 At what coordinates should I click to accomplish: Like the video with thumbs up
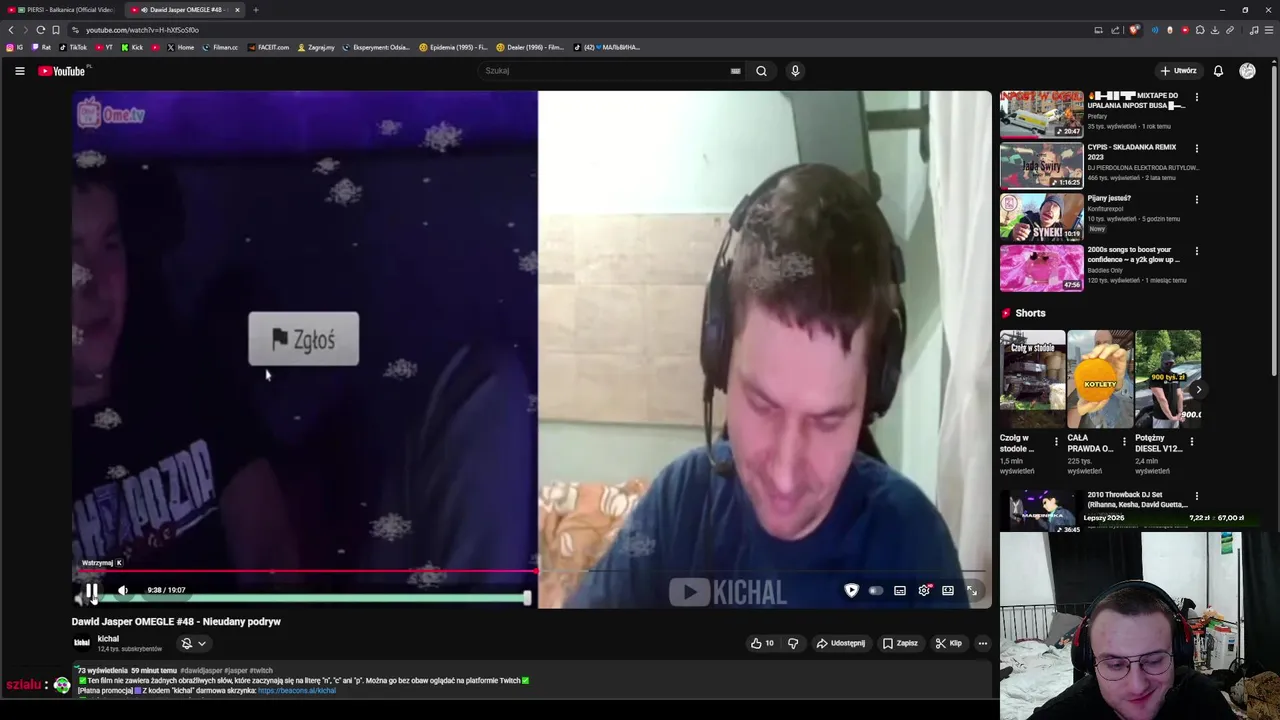[762, 643]
